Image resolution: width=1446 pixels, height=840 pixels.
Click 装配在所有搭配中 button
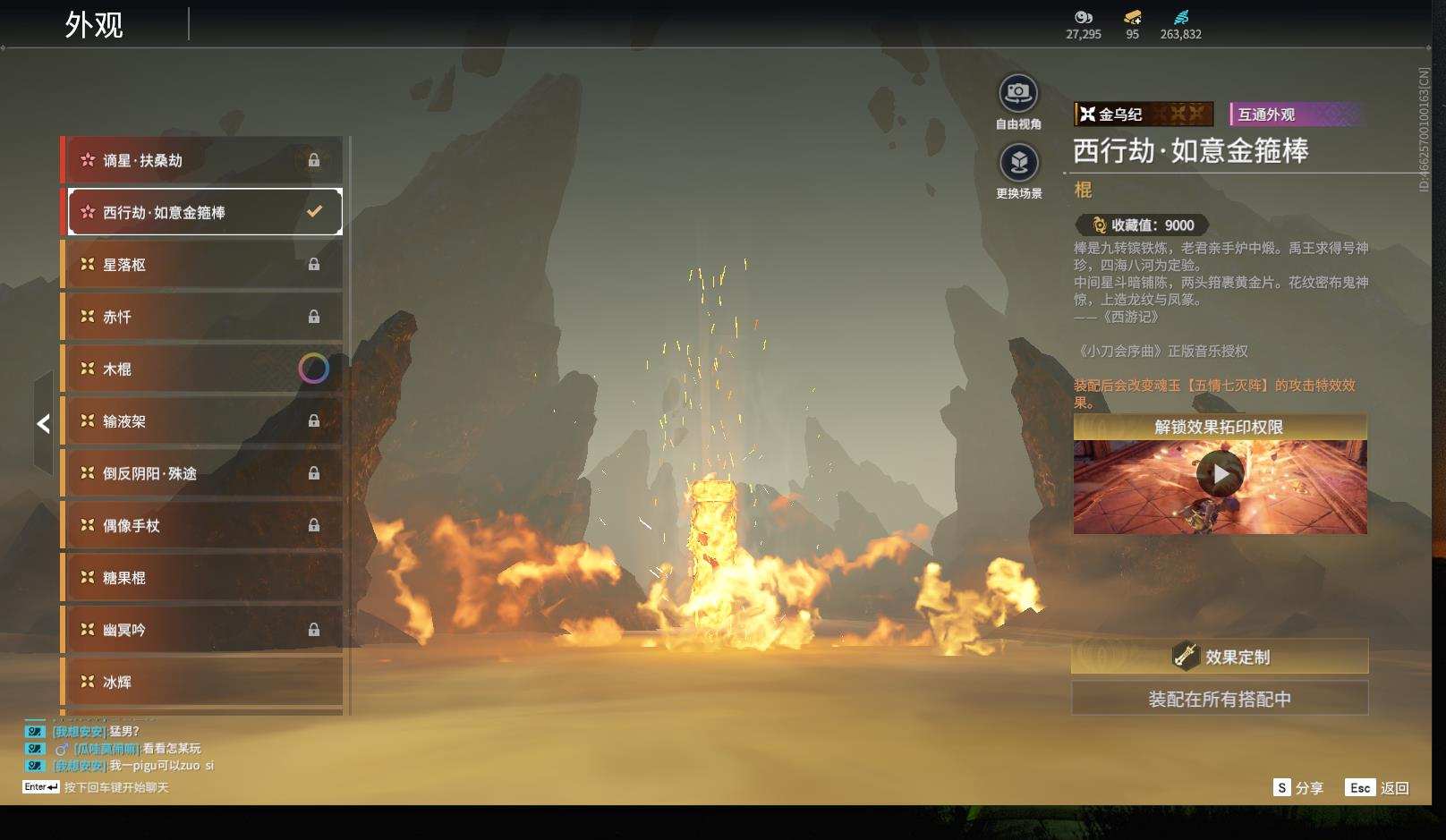1220,699
